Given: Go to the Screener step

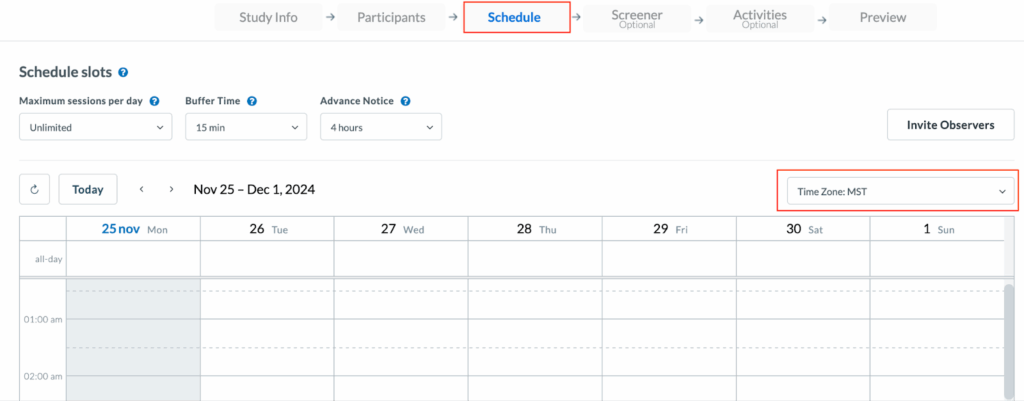Looking at the screenshot, I should (637, 17).
